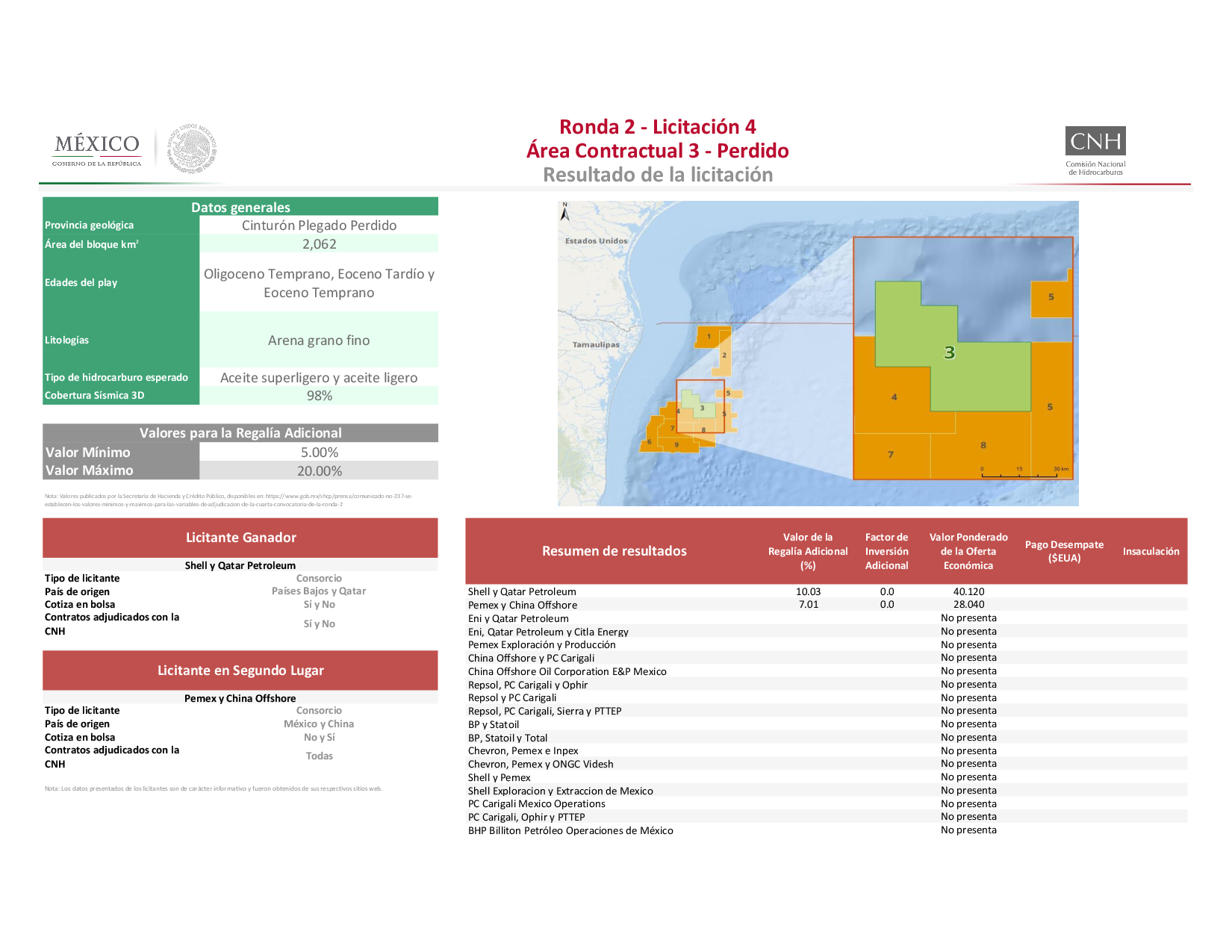Click the royalty value 10.03
The height and width of the screenshot is (952, 1232).
(809, 592)
